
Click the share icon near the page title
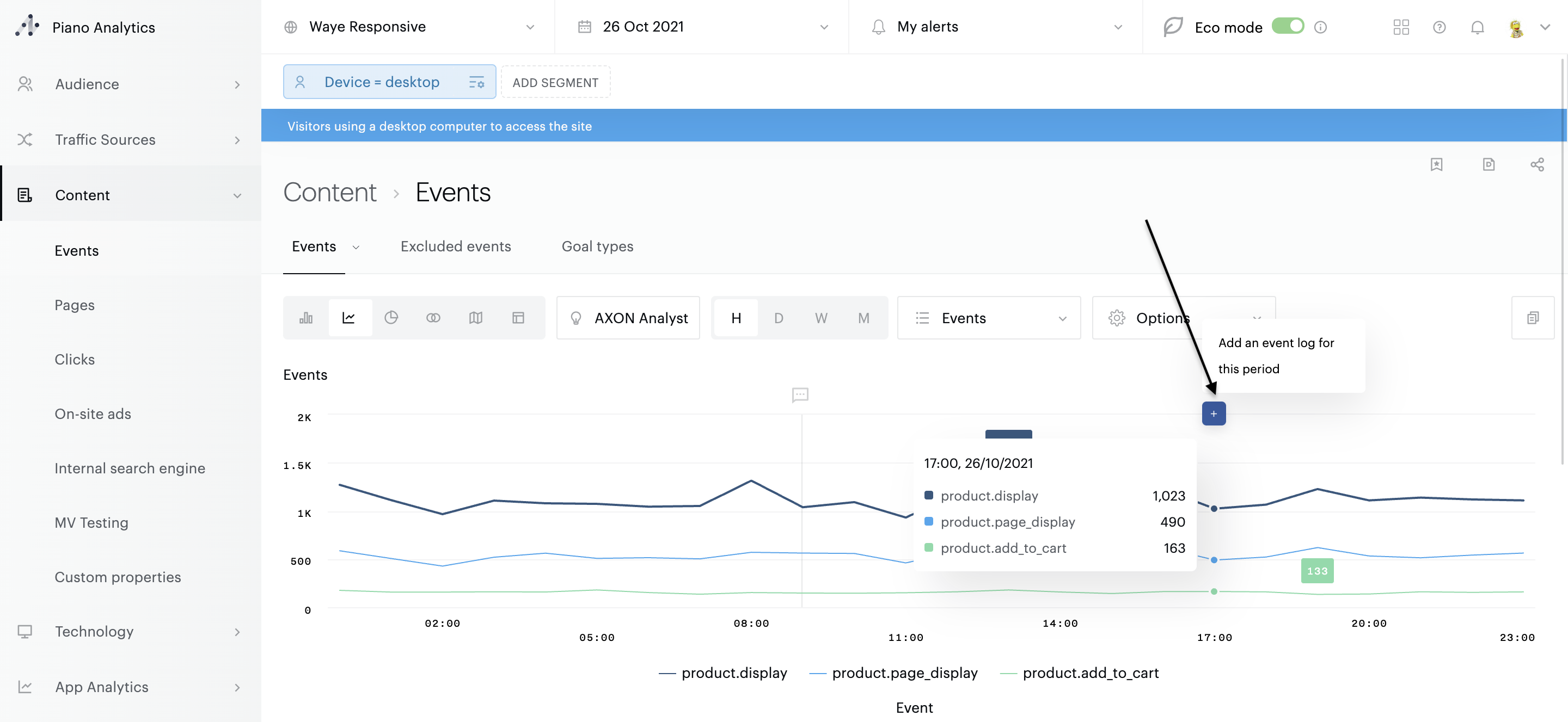(x=1536, y=164)
